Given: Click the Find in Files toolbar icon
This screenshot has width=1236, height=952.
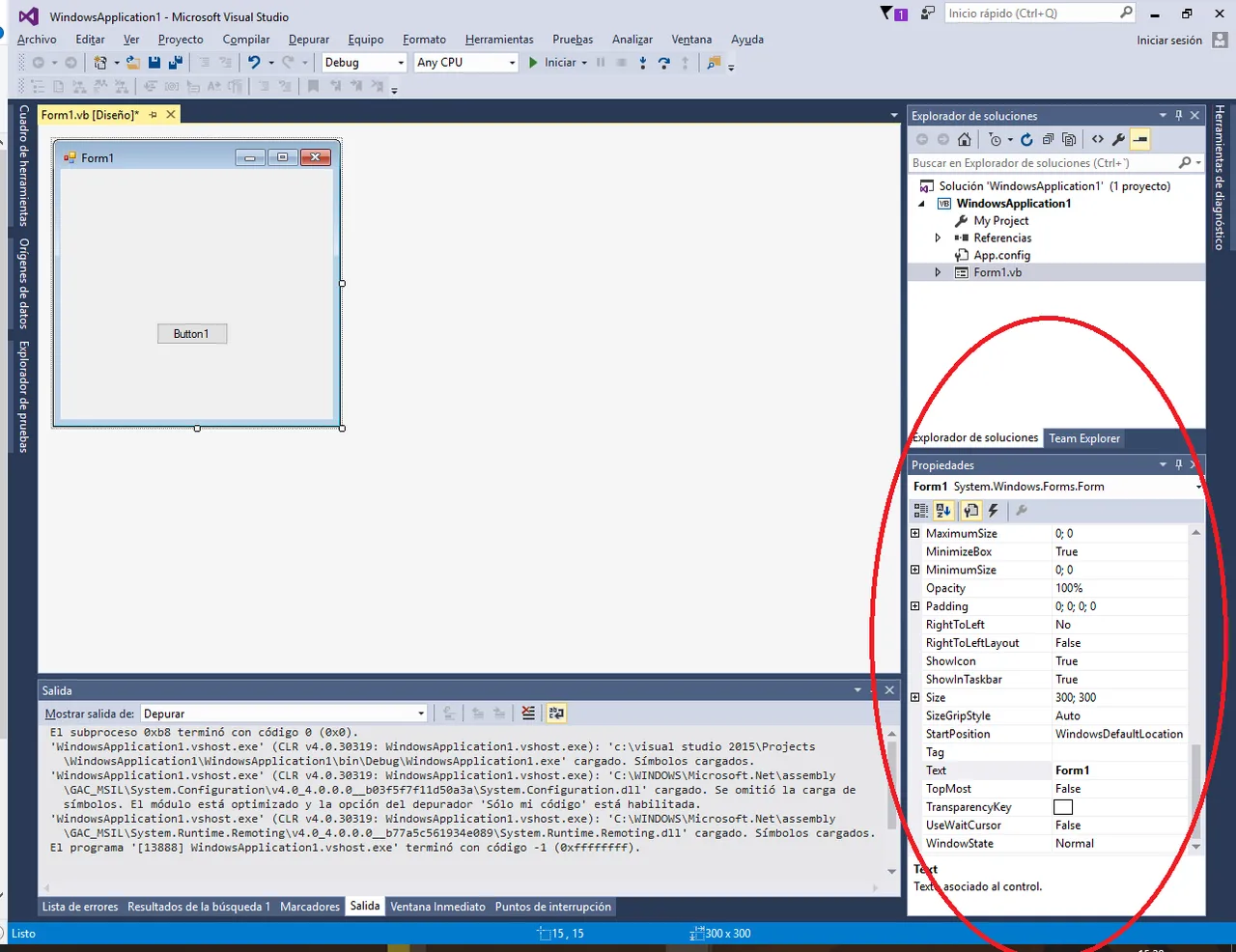Looking at the screenshot, I should (x=714, y=63).
